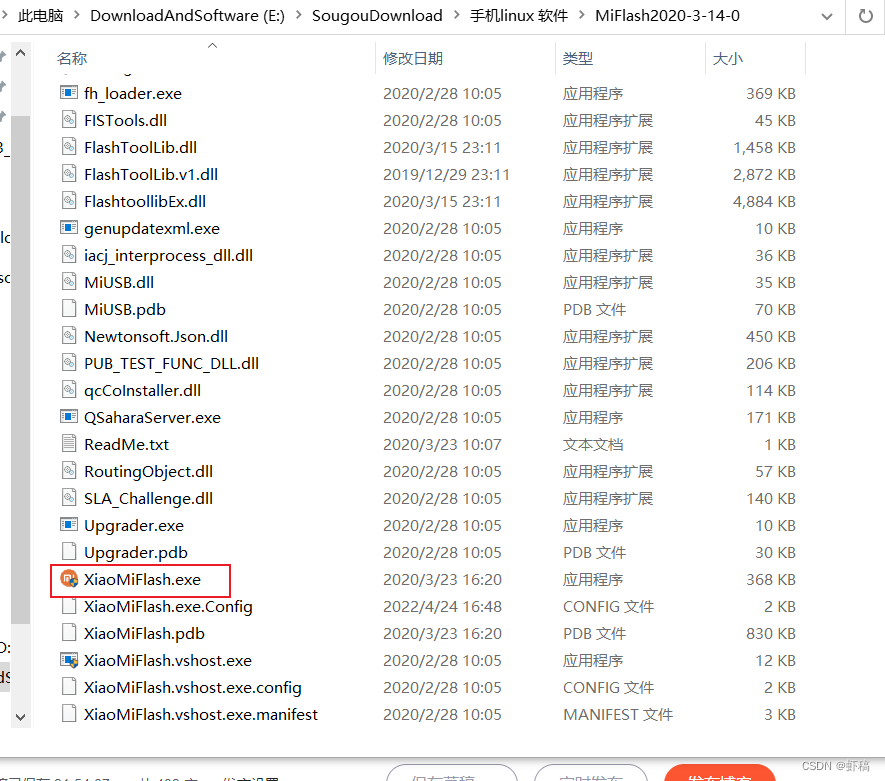Expand the chevron after 手机linux 软件 in the path
The image size is (885, 781).
pos(581,16)
